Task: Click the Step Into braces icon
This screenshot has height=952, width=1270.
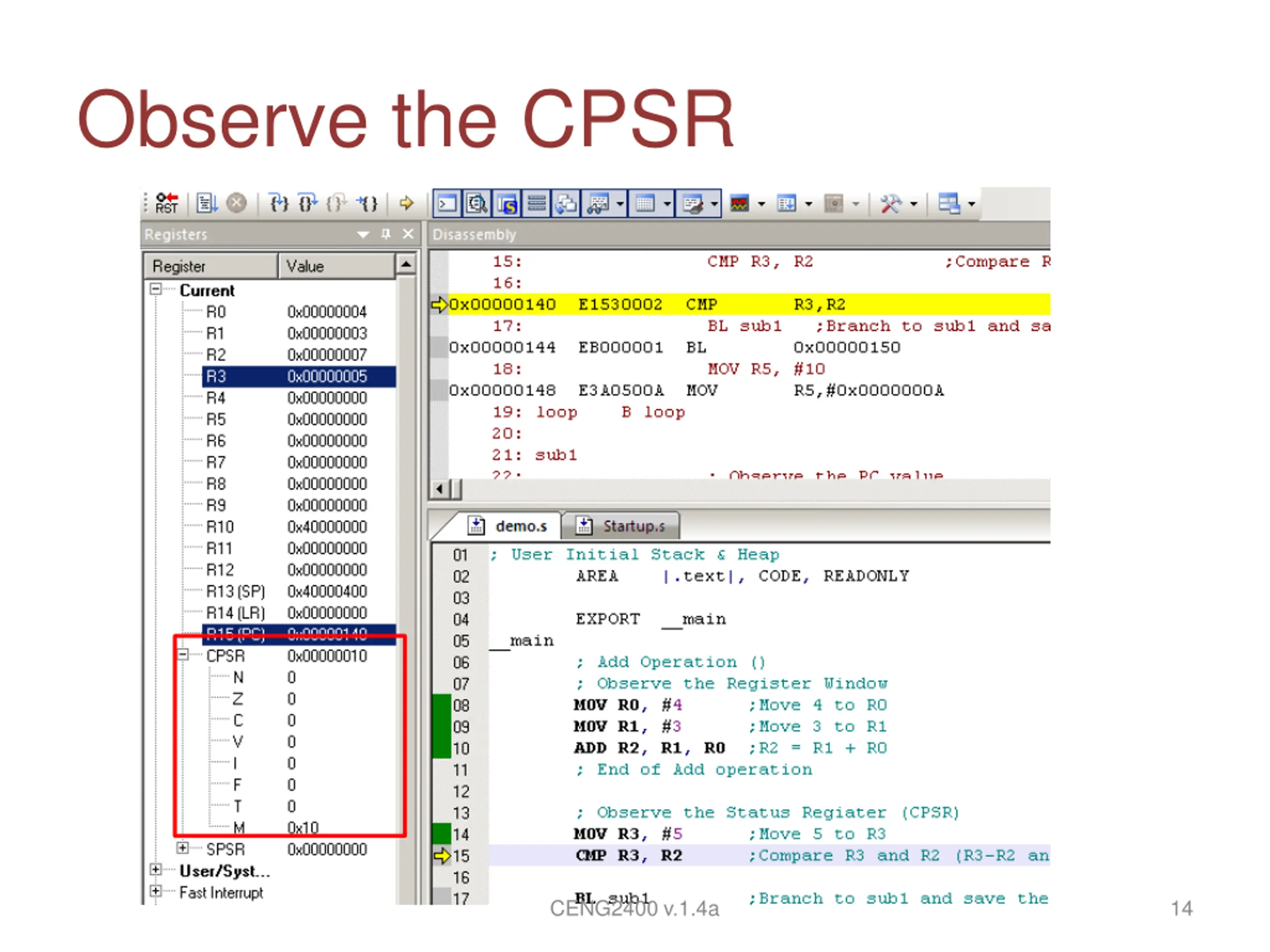Action: [x=279, y=203]
